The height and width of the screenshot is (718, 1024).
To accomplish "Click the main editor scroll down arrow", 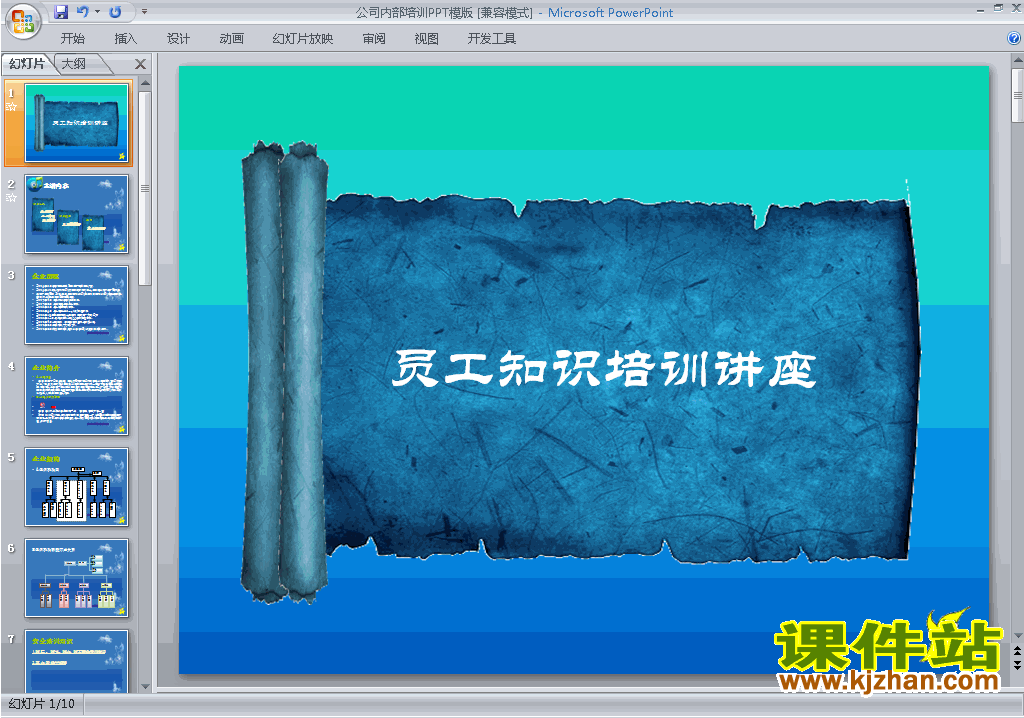I will tap(1017, 635).
